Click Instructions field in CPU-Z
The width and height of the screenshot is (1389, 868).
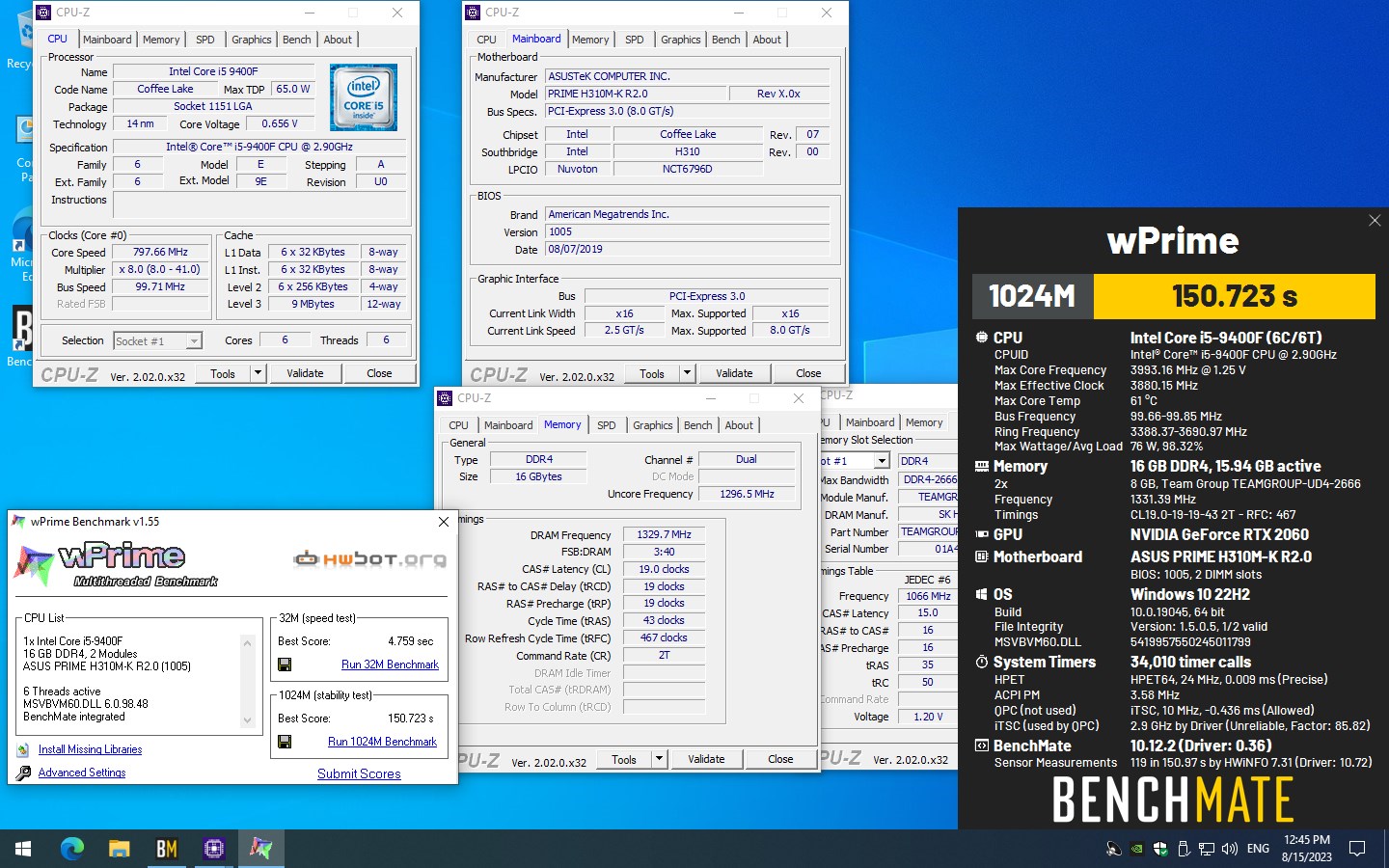pyautogui.click(x=259, y=204)
